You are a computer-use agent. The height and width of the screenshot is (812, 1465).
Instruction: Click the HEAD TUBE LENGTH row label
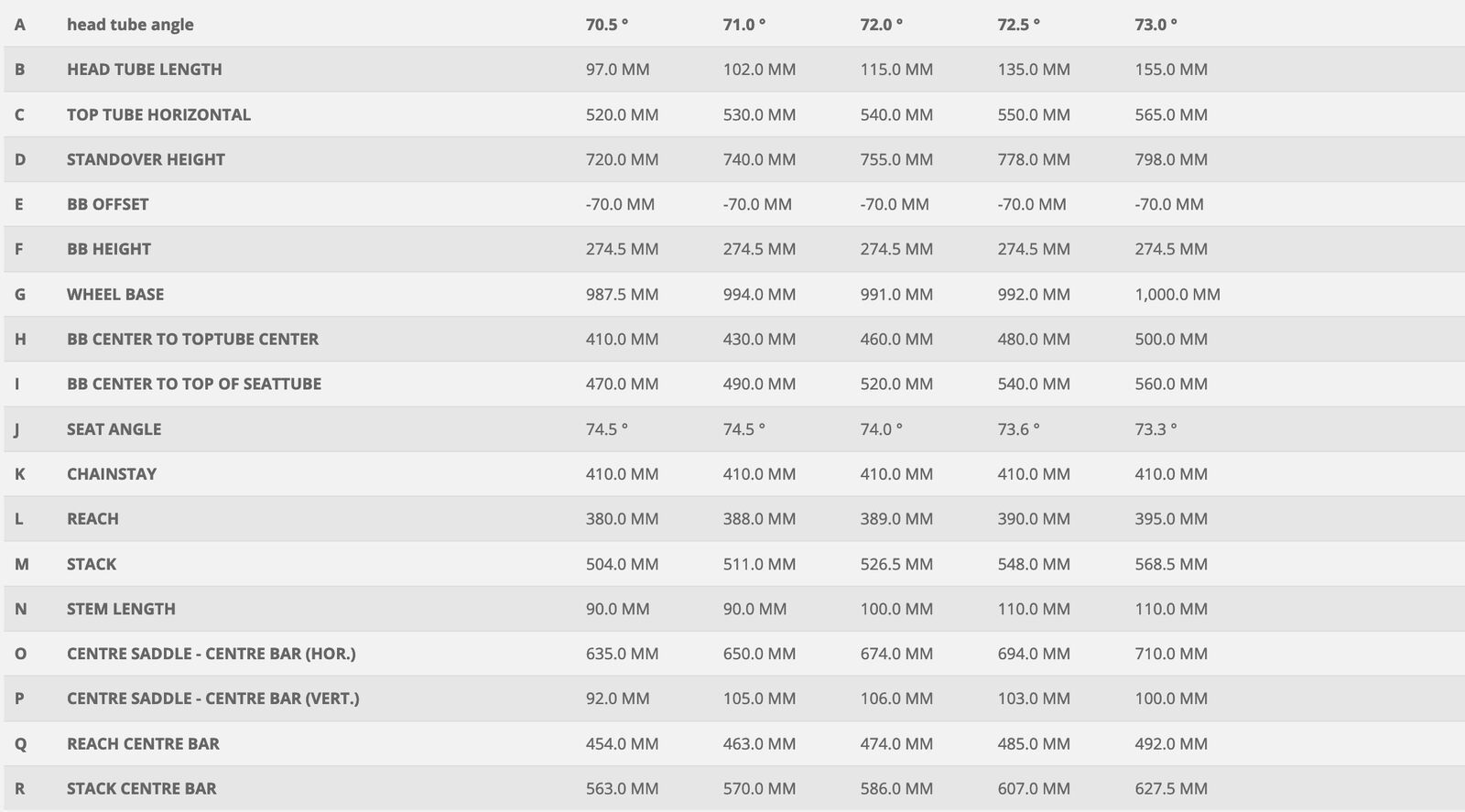(x=144, y=70)
